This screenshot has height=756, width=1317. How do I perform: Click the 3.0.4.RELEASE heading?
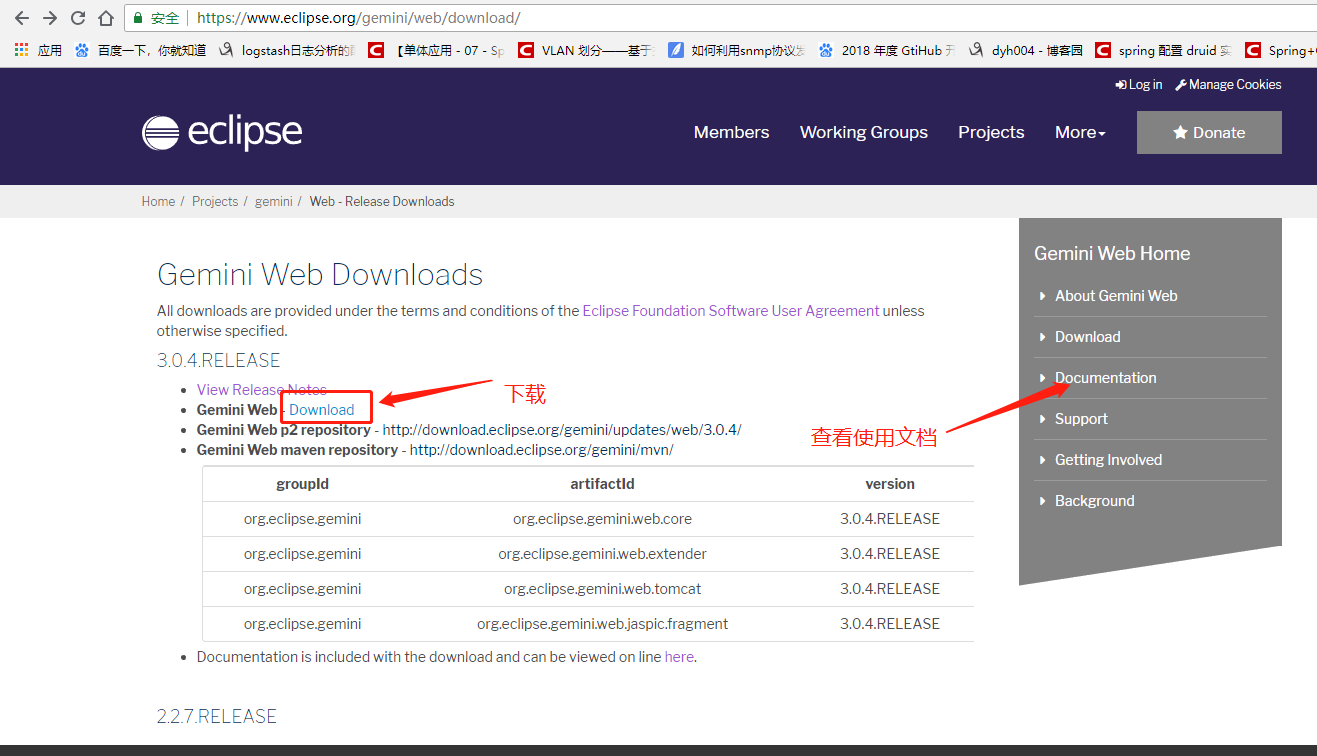tap(219, 360)
